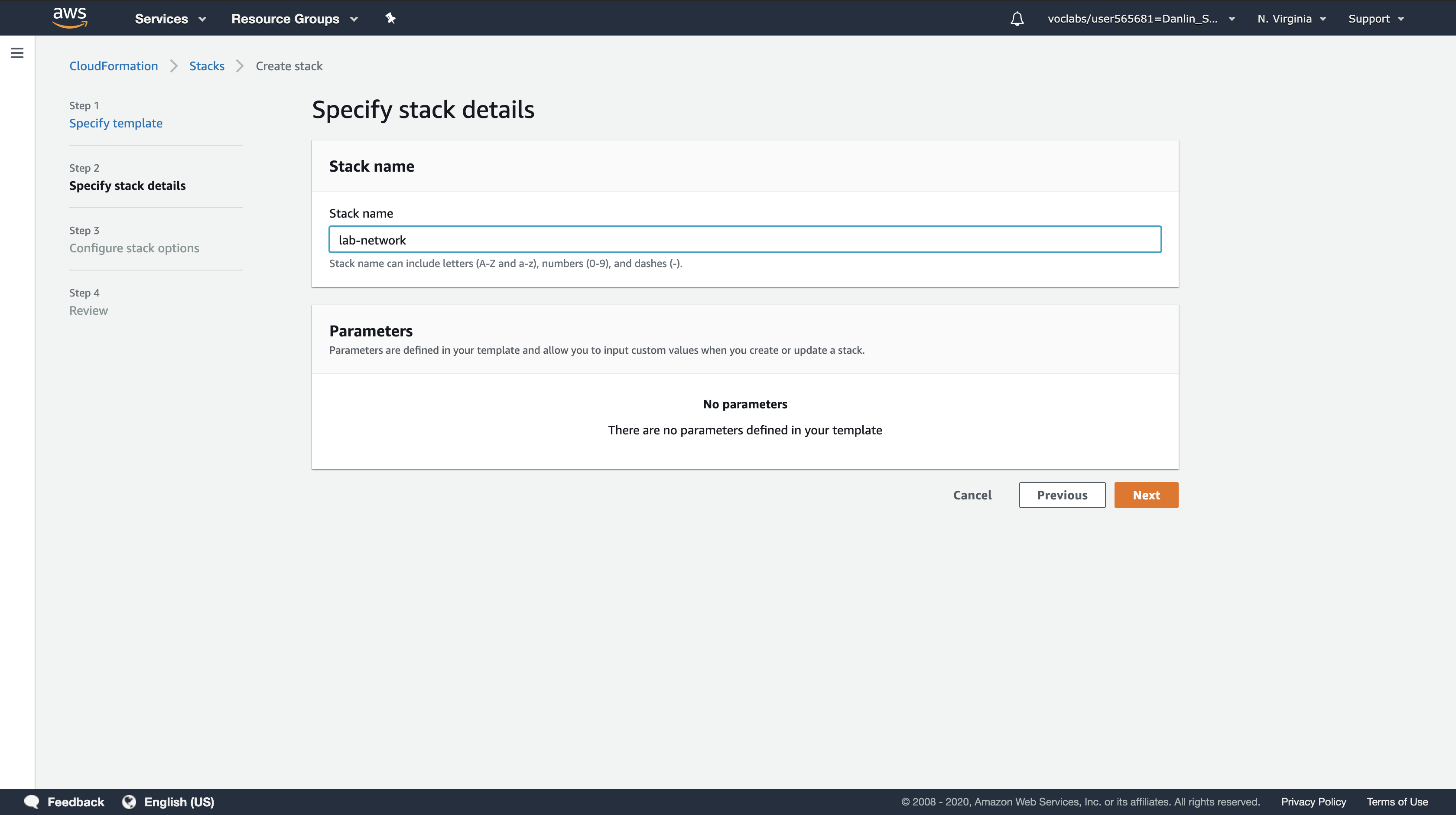Click the Previous button
Image resolution: width=1456 pixels, height=815 pixels.
[1062, 495]
